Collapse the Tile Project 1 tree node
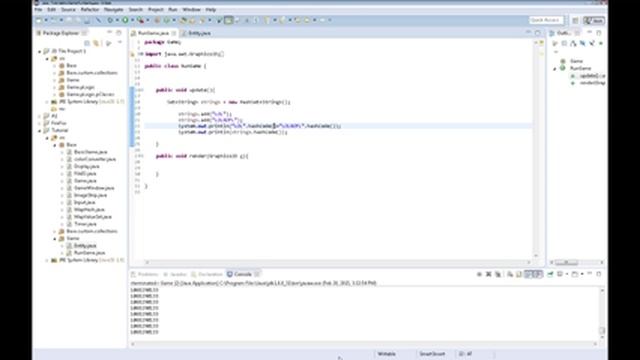This screenshot has width=640, height=360. pyautogui.click(x=40, y=51)
